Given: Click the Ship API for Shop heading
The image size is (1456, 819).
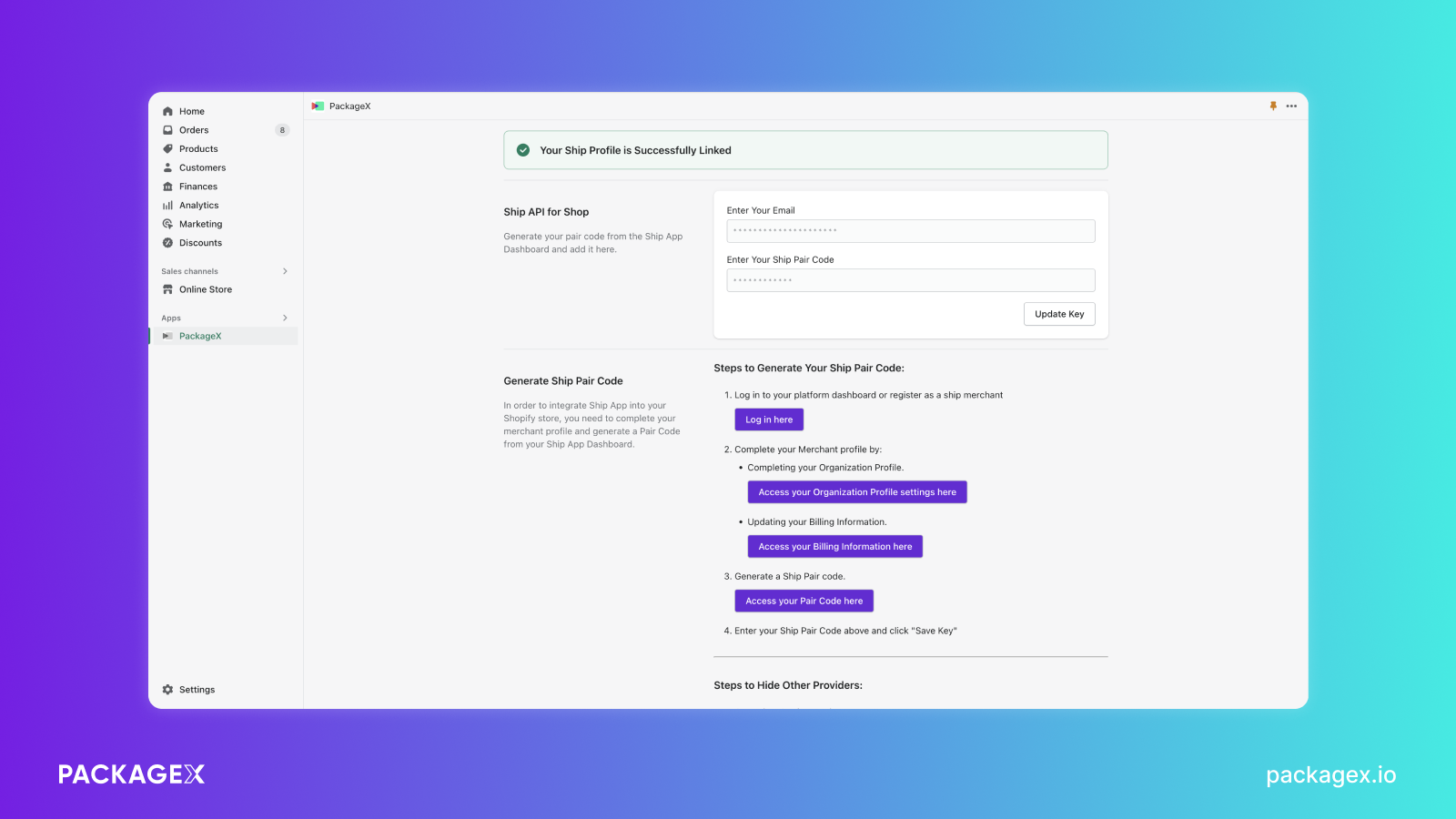Looking at the screenshot, I should tap(546, 212).
